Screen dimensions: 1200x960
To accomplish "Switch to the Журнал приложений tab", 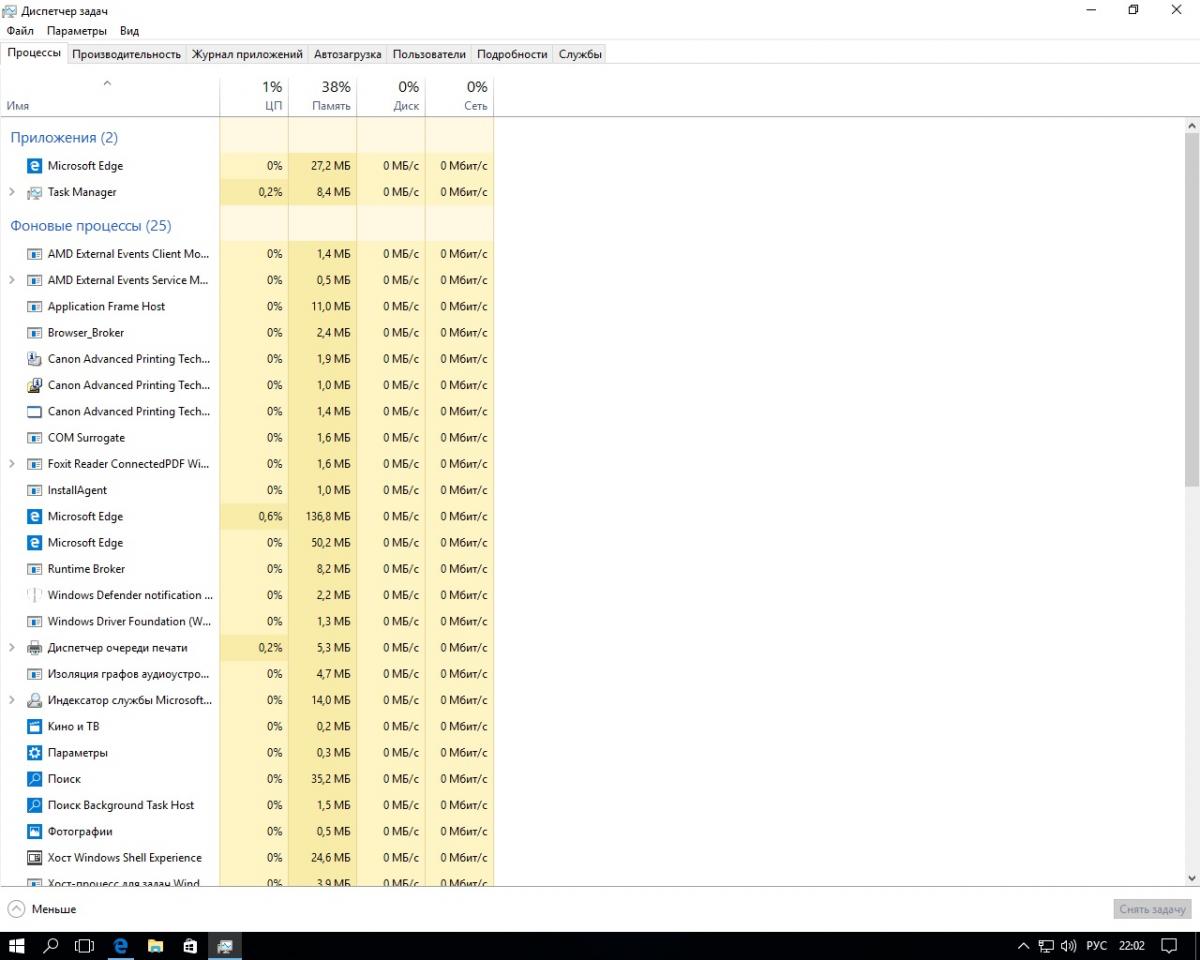I will click(247, 54).
